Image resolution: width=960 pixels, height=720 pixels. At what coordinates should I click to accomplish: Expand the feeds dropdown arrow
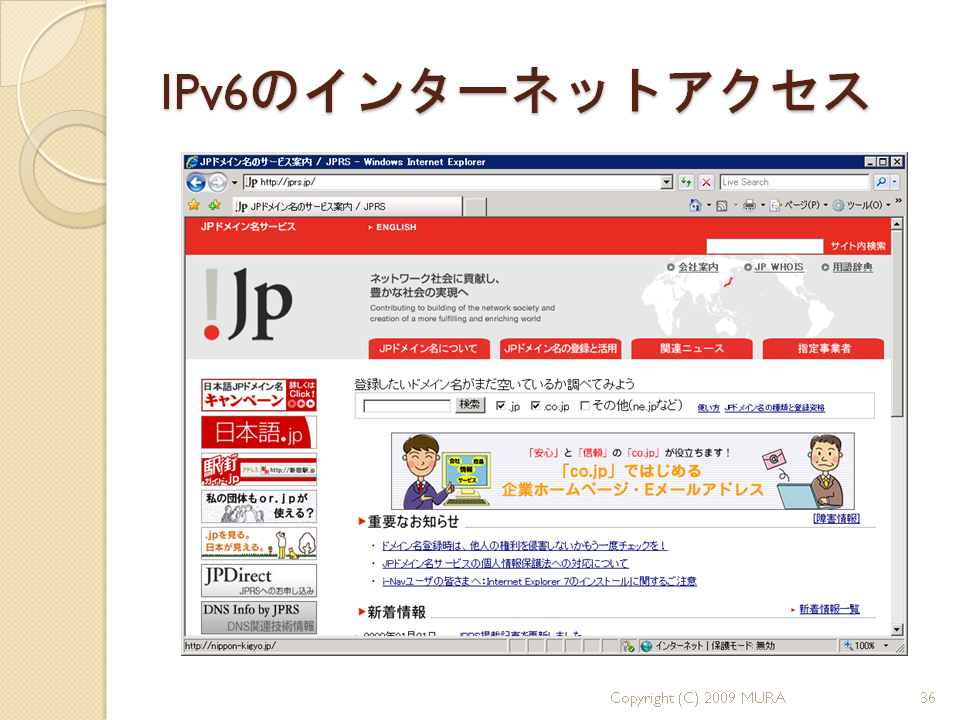(x=735, y=205)
